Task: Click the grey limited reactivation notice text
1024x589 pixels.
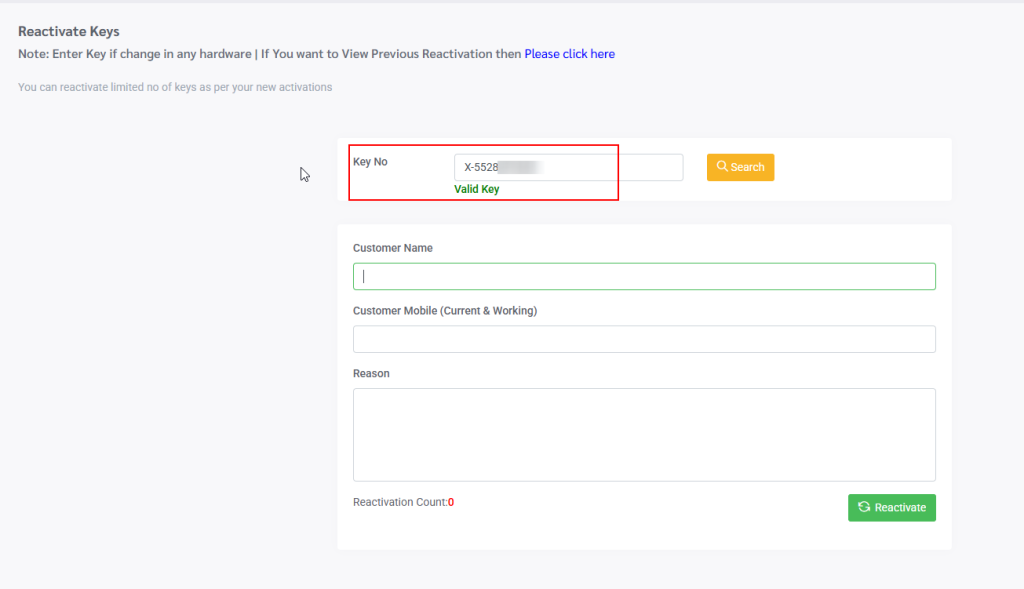Action: click(x=175, y=87)
